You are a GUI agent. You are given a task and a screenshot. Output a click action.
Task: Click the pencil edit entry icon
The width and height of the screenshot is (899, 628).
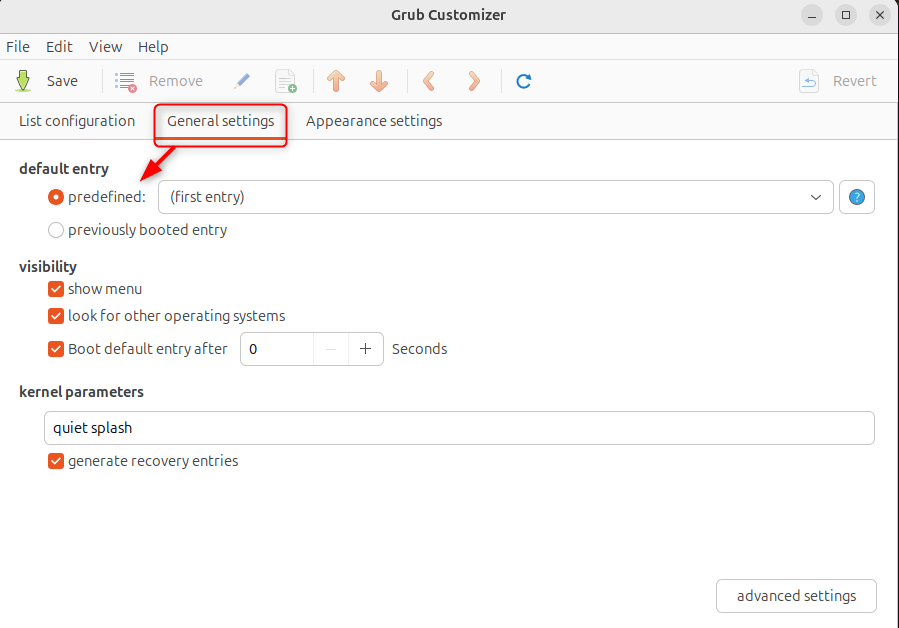coord(242,81)
